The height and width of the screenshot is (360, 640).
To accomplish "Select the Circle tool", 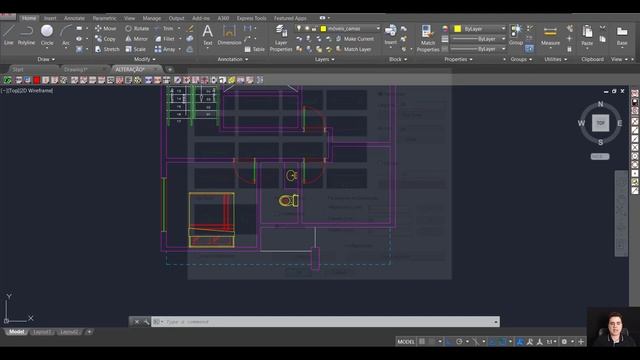I will tap(47, 34).
